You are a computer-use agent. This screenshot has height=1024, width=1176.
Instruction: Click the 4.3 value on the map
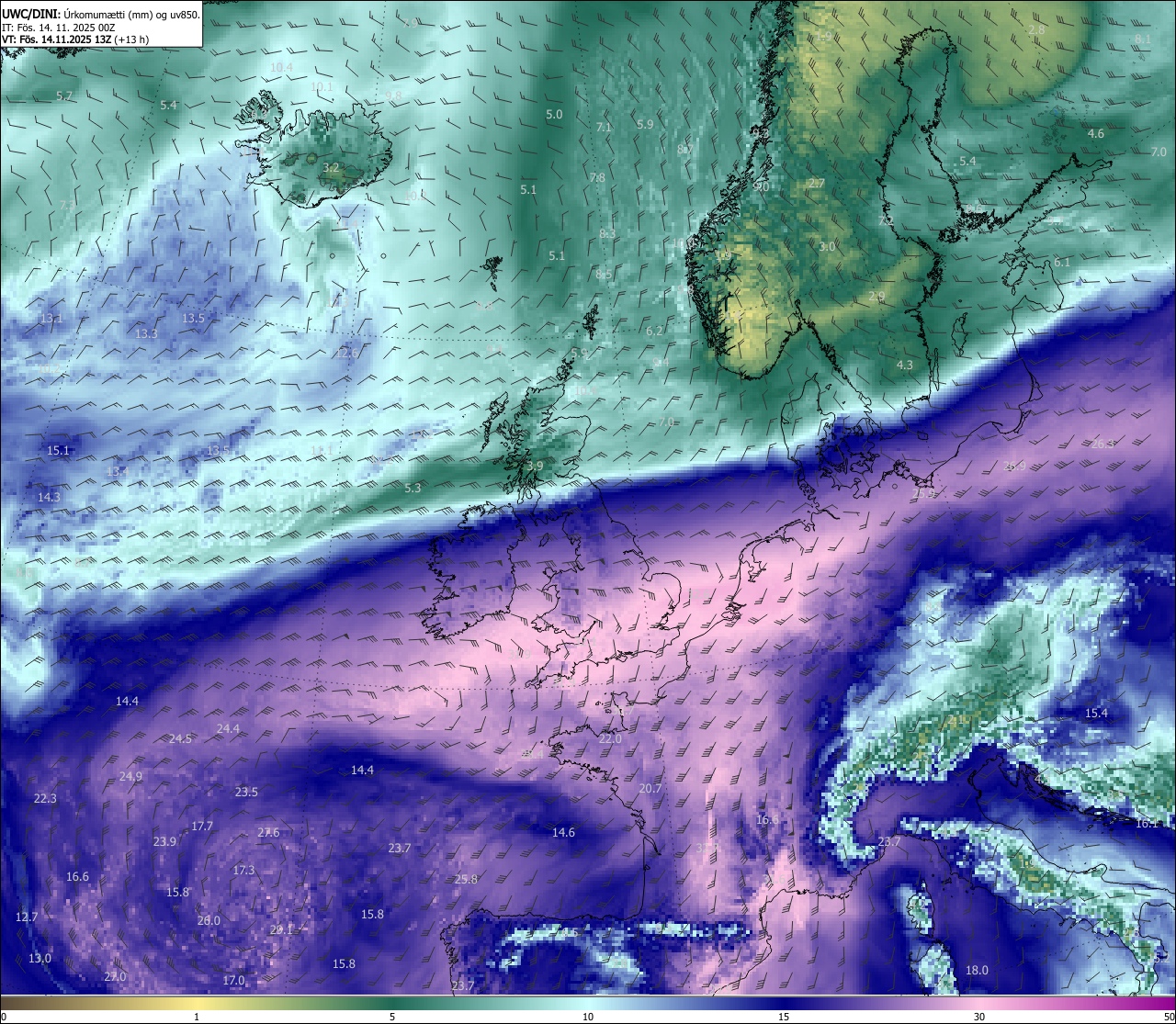pos(905,366)
